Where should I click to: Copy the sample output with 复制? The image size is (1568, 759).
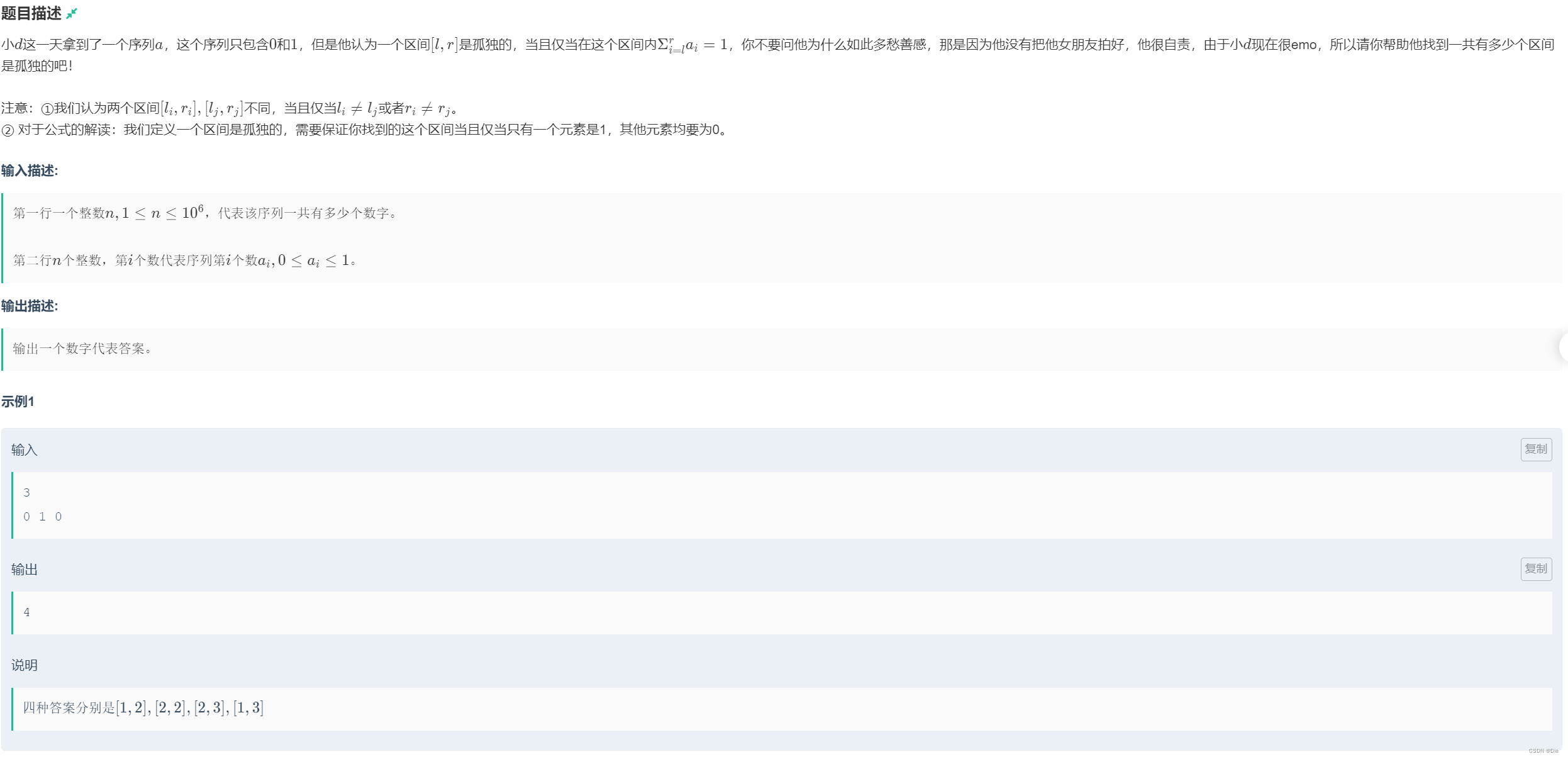click(1536, 569)
